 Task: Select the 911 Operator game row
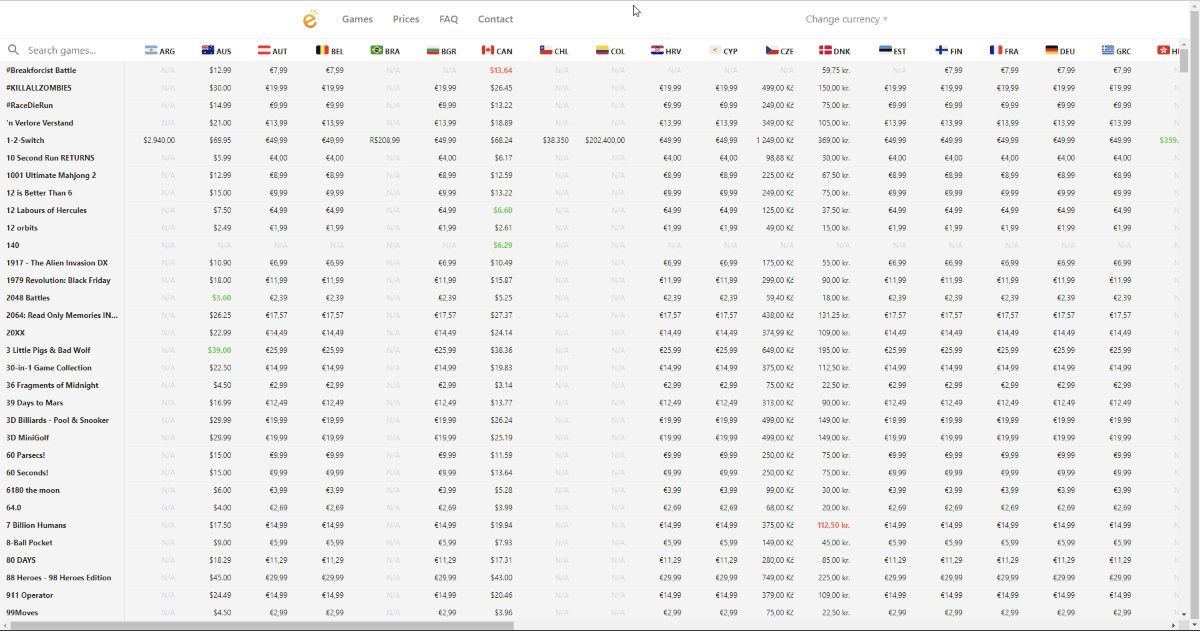coord(30,595)
